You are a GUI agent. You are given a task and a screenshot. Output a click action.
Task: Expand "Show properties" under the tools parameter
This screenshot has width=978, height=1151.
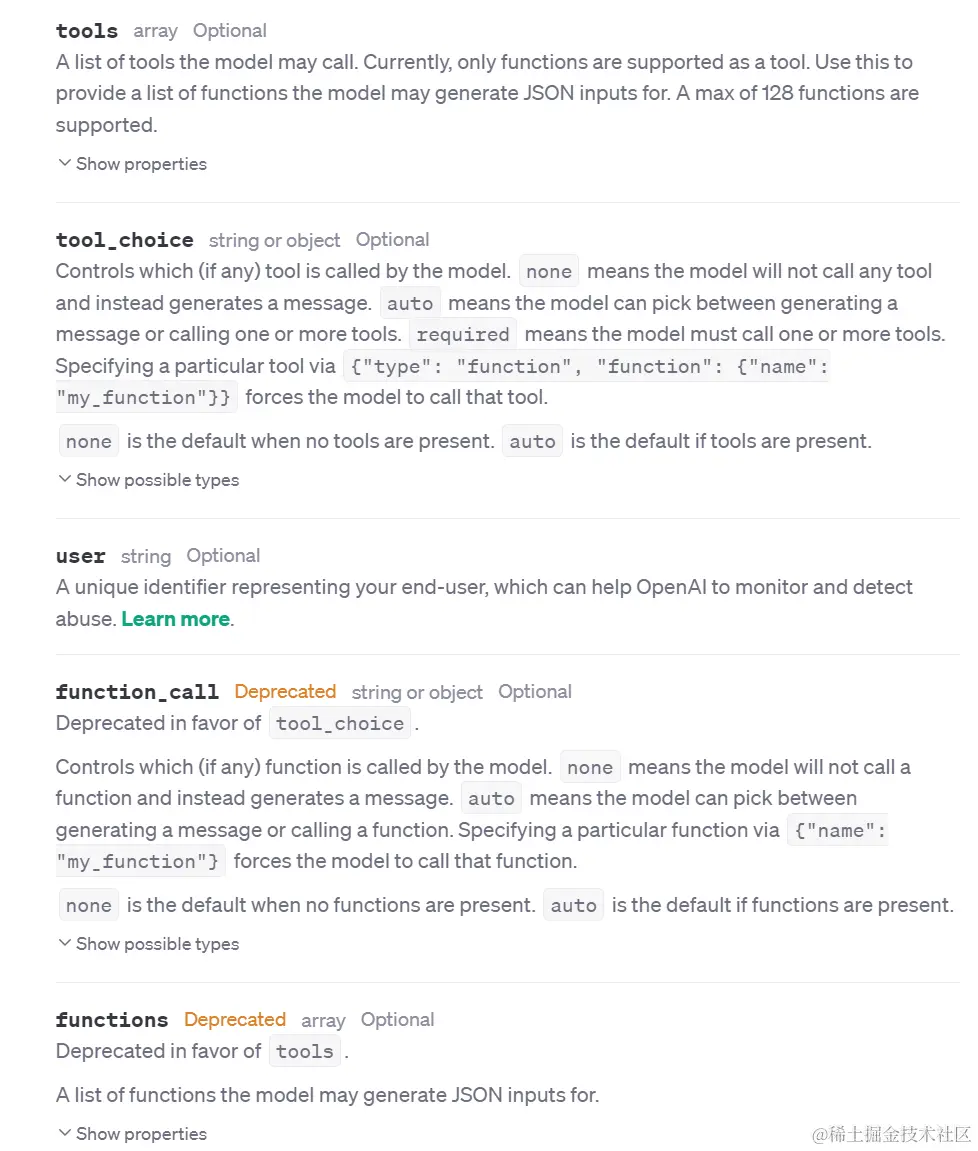tap(141, 163)
